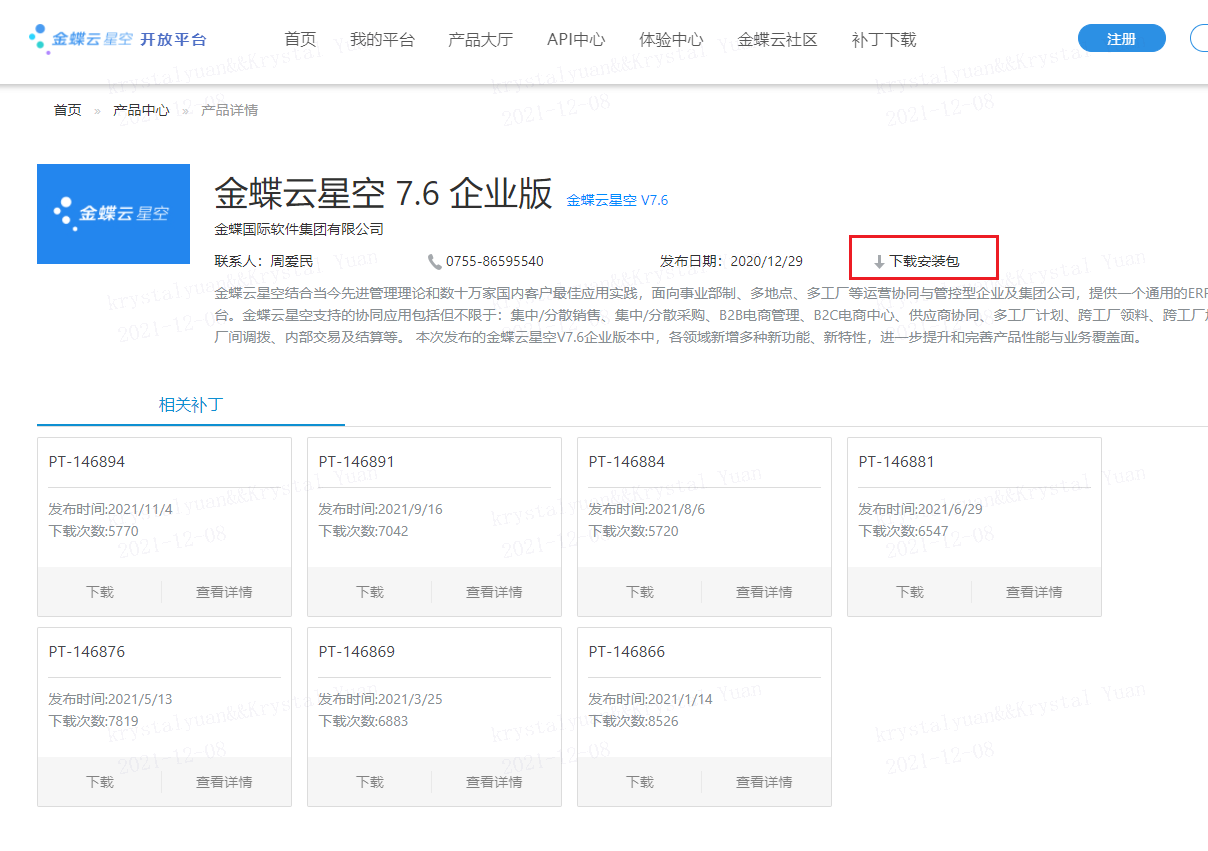Open the search icon at top right
Image resolution: width=1208 pixels, height=851 pixels.
pyautogui.click(x=1201, y=37)
